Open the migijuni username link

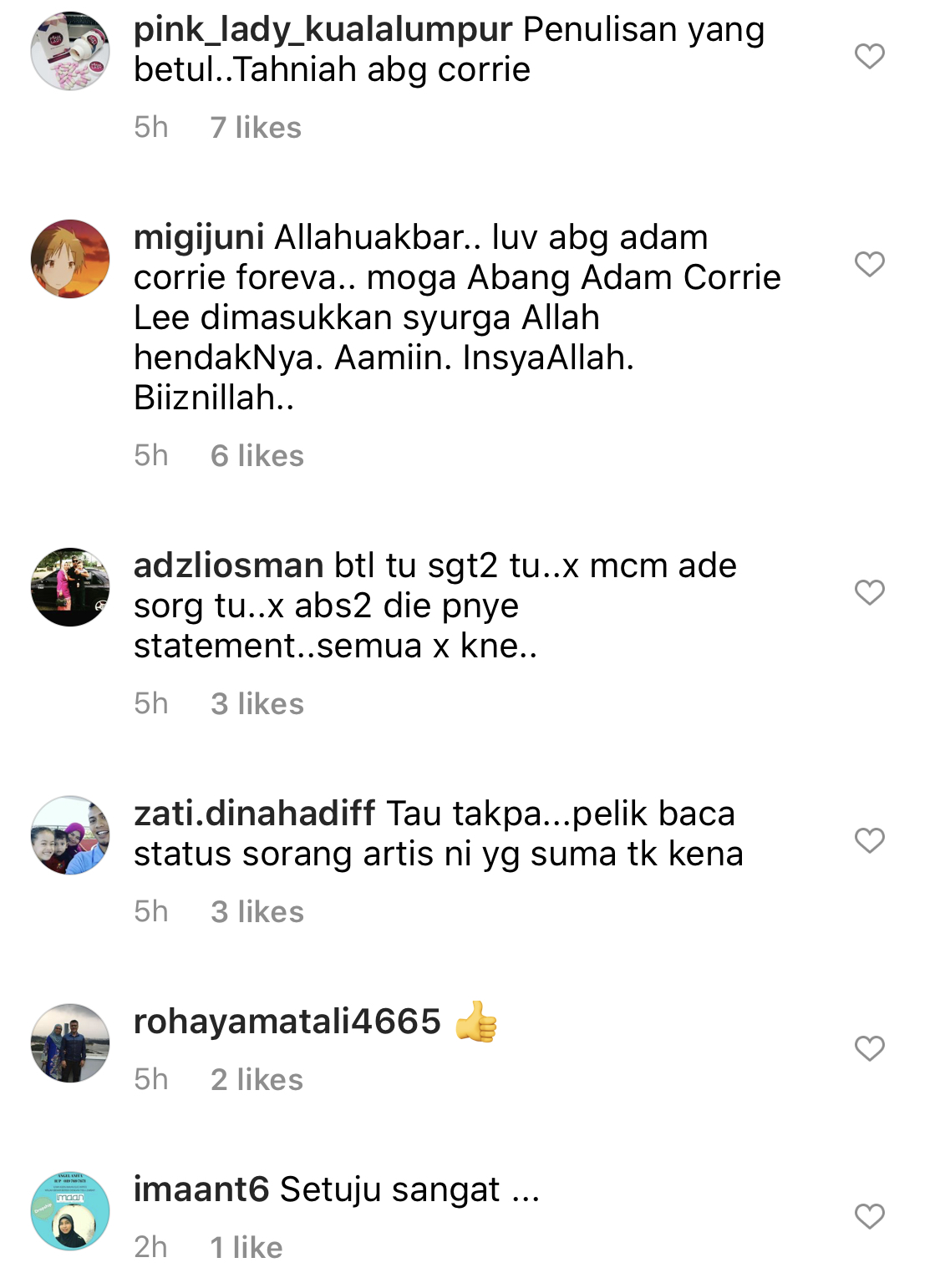(199, 238)
